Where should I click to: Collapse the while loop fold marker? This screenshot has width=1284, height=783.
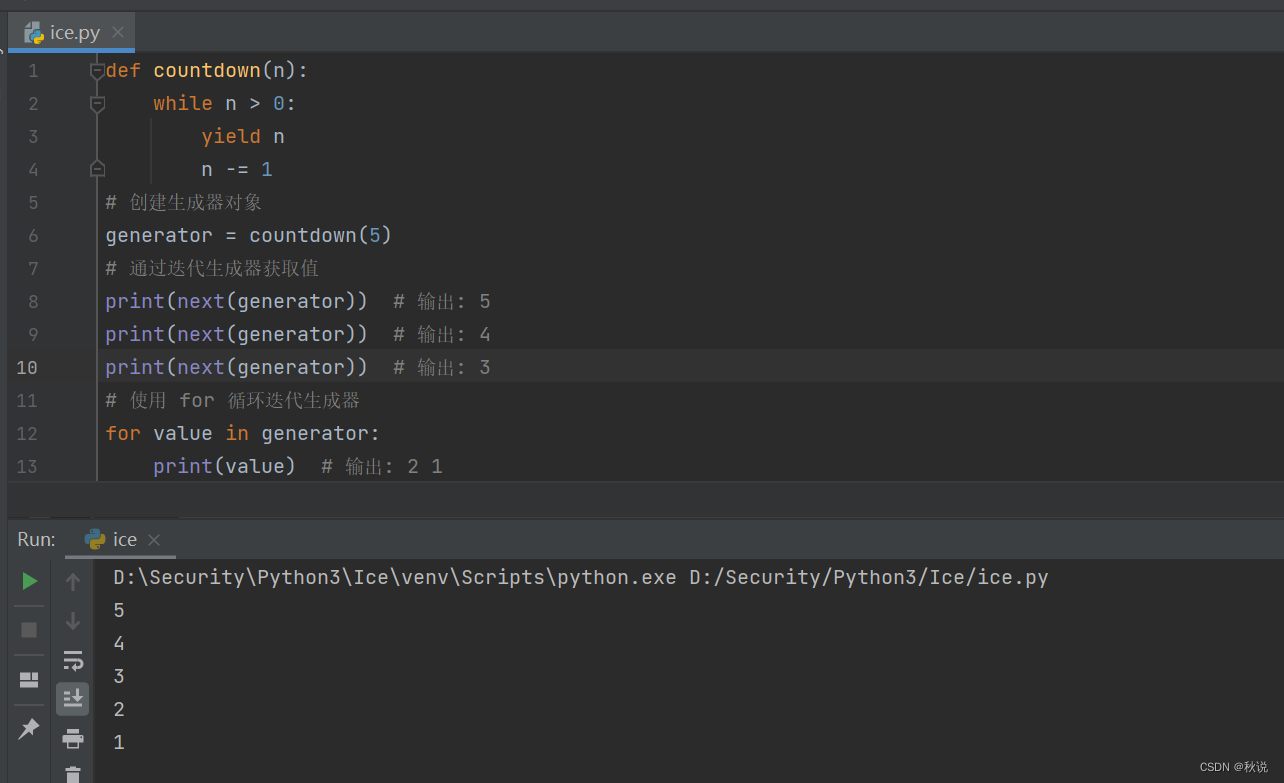tap(97, 104)
